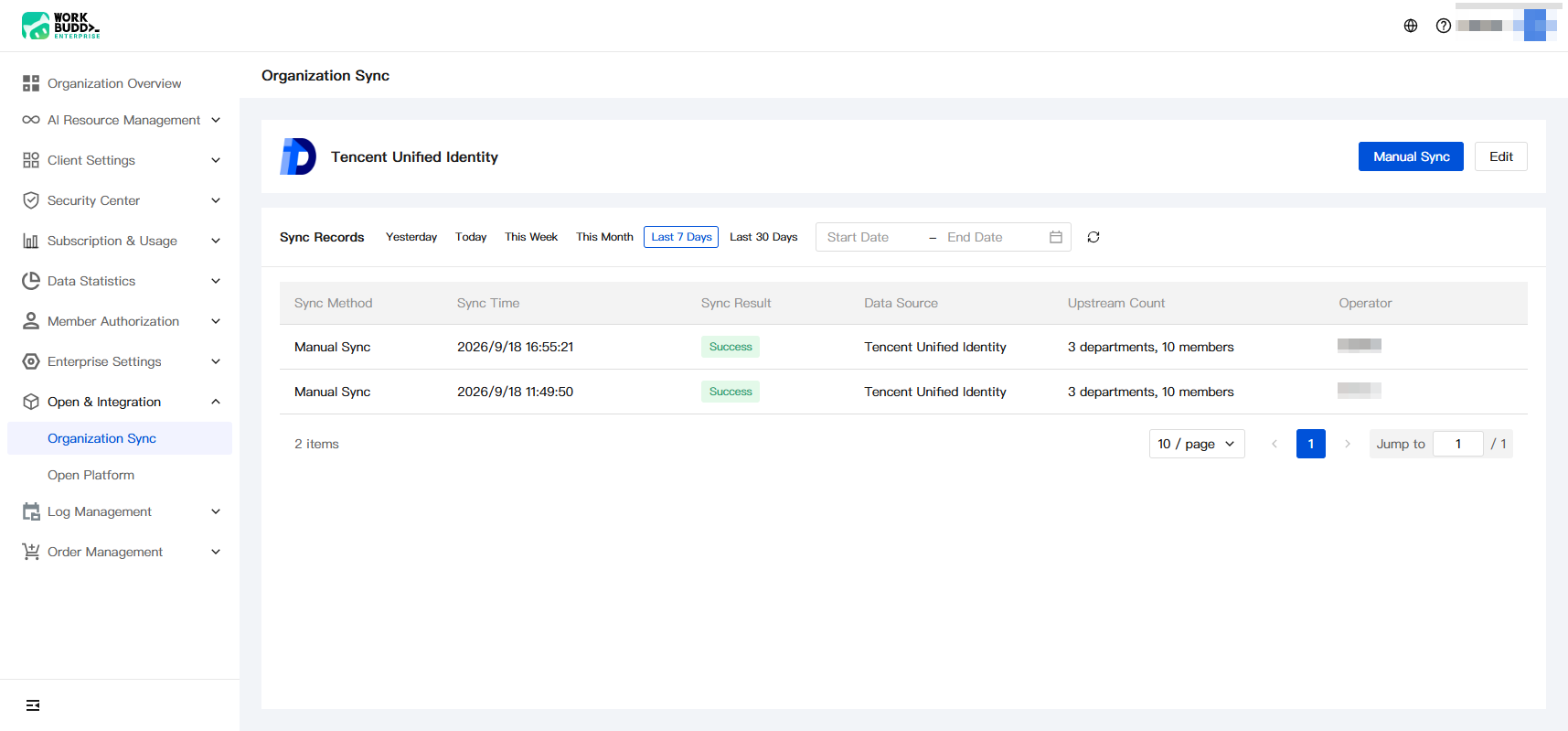Expand Subscription & Usage chevron
The height and width of the screenshot is (731, 1568).
coord(216,241)
